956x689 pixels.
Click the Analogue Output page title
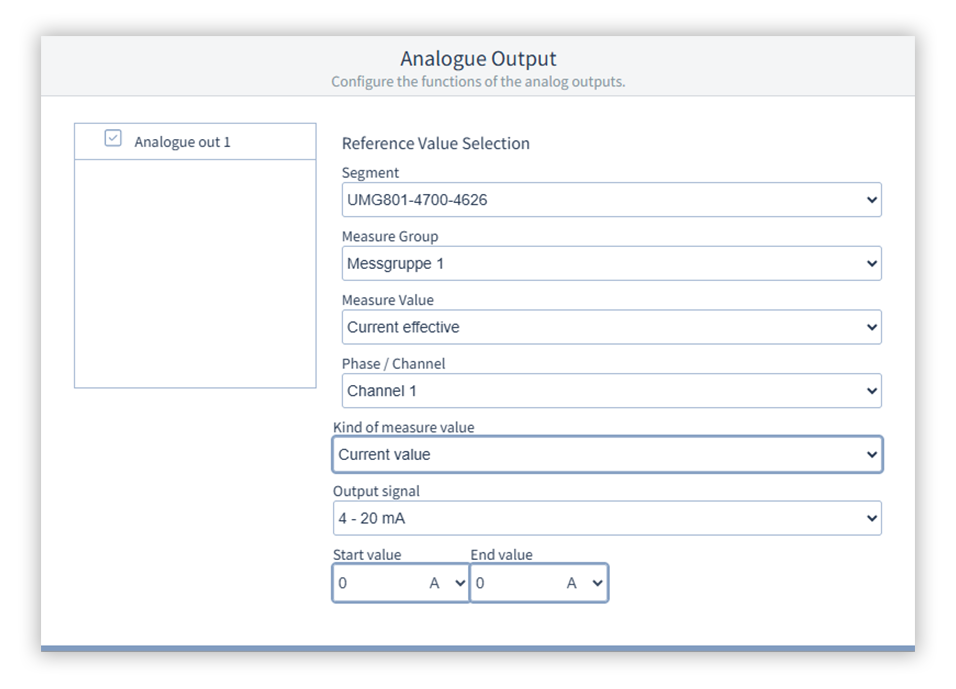point(478,59)
